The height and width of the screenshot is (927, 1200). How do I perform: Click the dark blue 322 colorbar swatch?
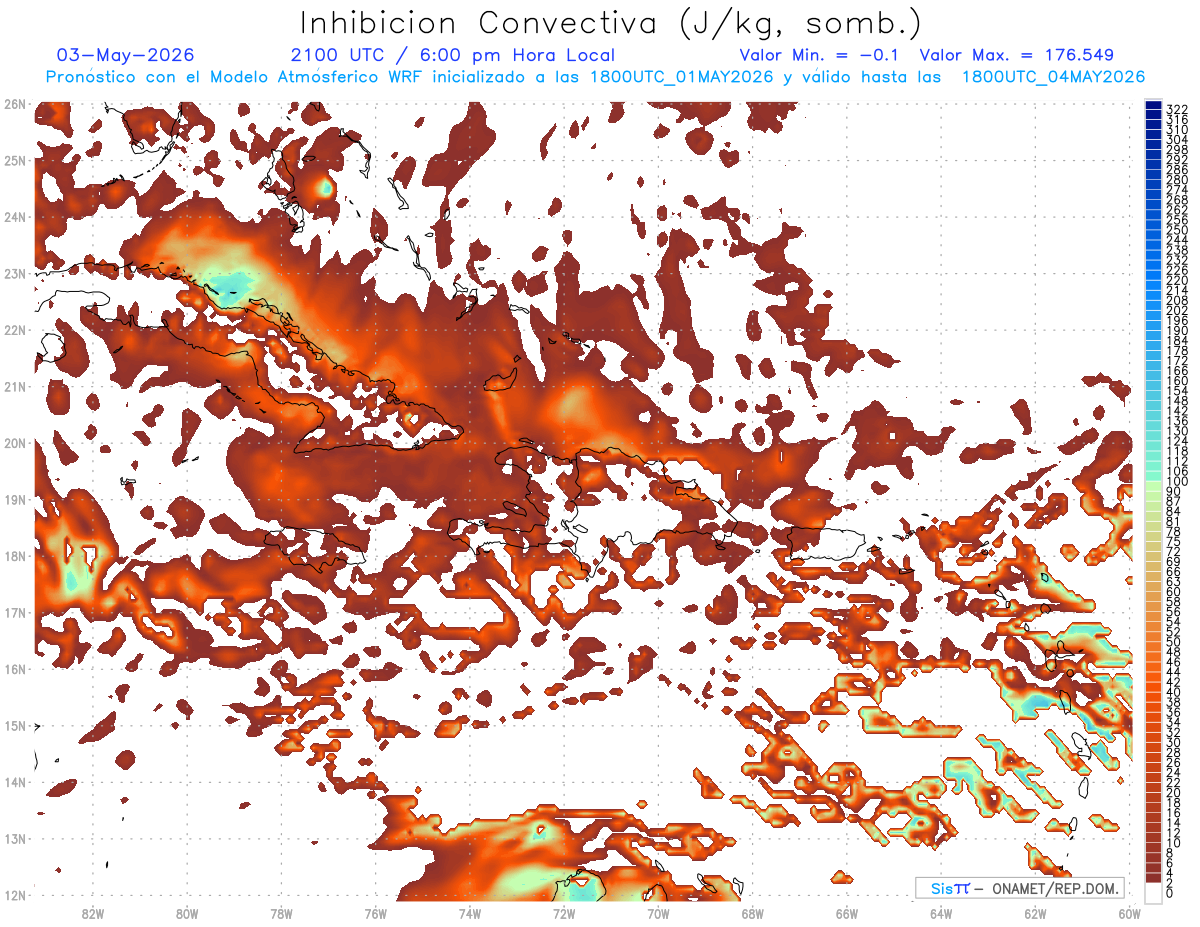pos(1153,107)
